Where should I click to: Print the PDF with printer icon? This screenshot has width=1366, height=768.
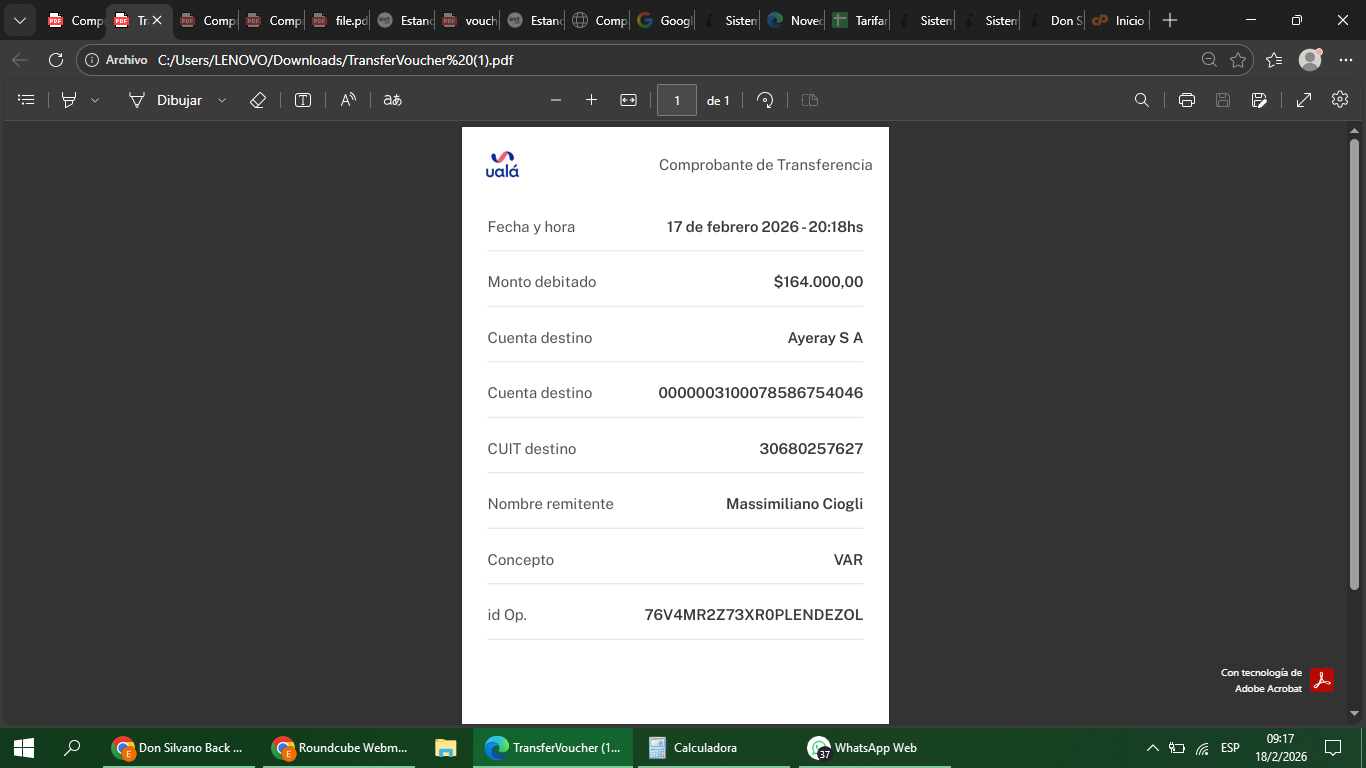[1186, 100]
